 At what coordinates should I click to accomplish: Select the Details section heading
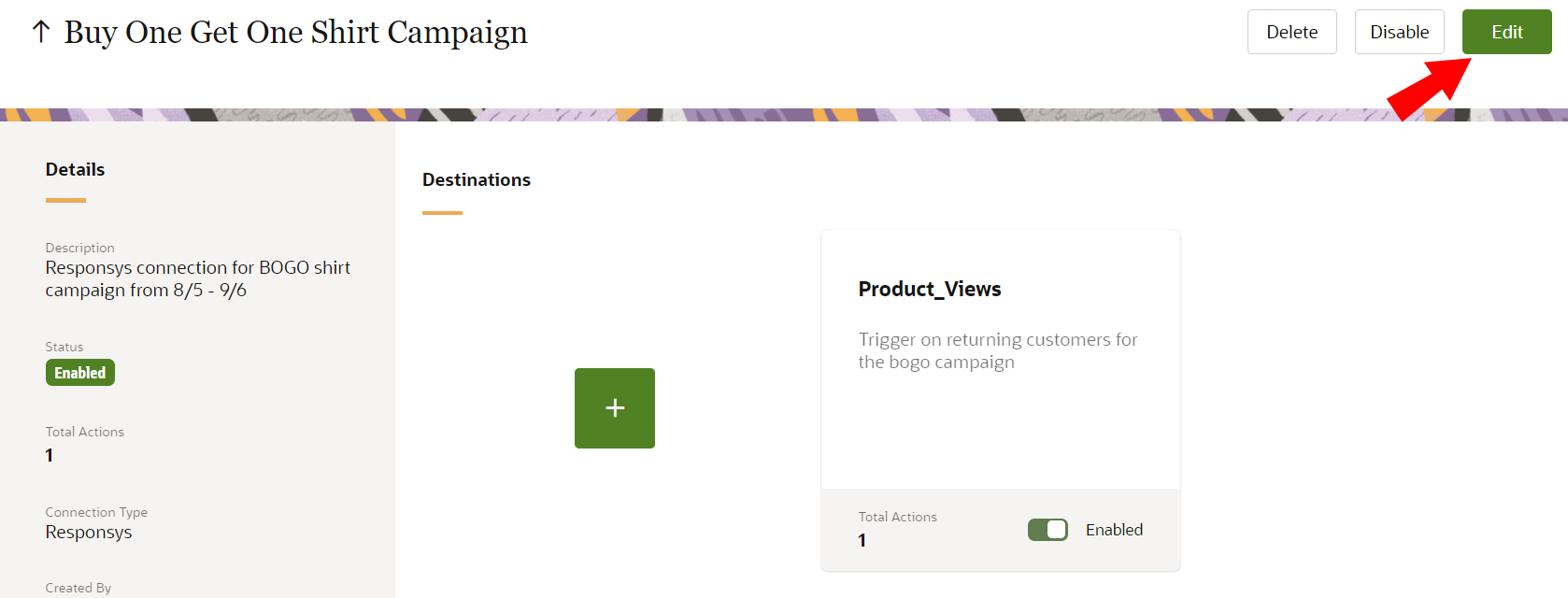click(x=75, y=169)
